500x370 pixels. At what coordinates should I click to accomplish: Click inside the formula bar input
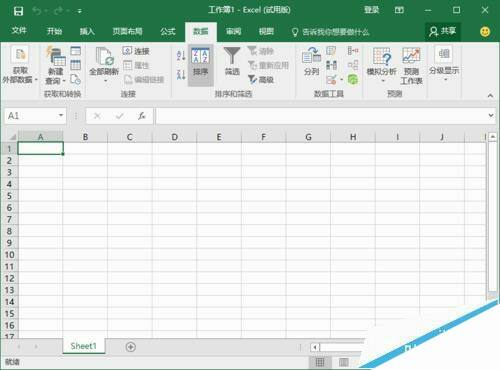[x=321, y=116]
